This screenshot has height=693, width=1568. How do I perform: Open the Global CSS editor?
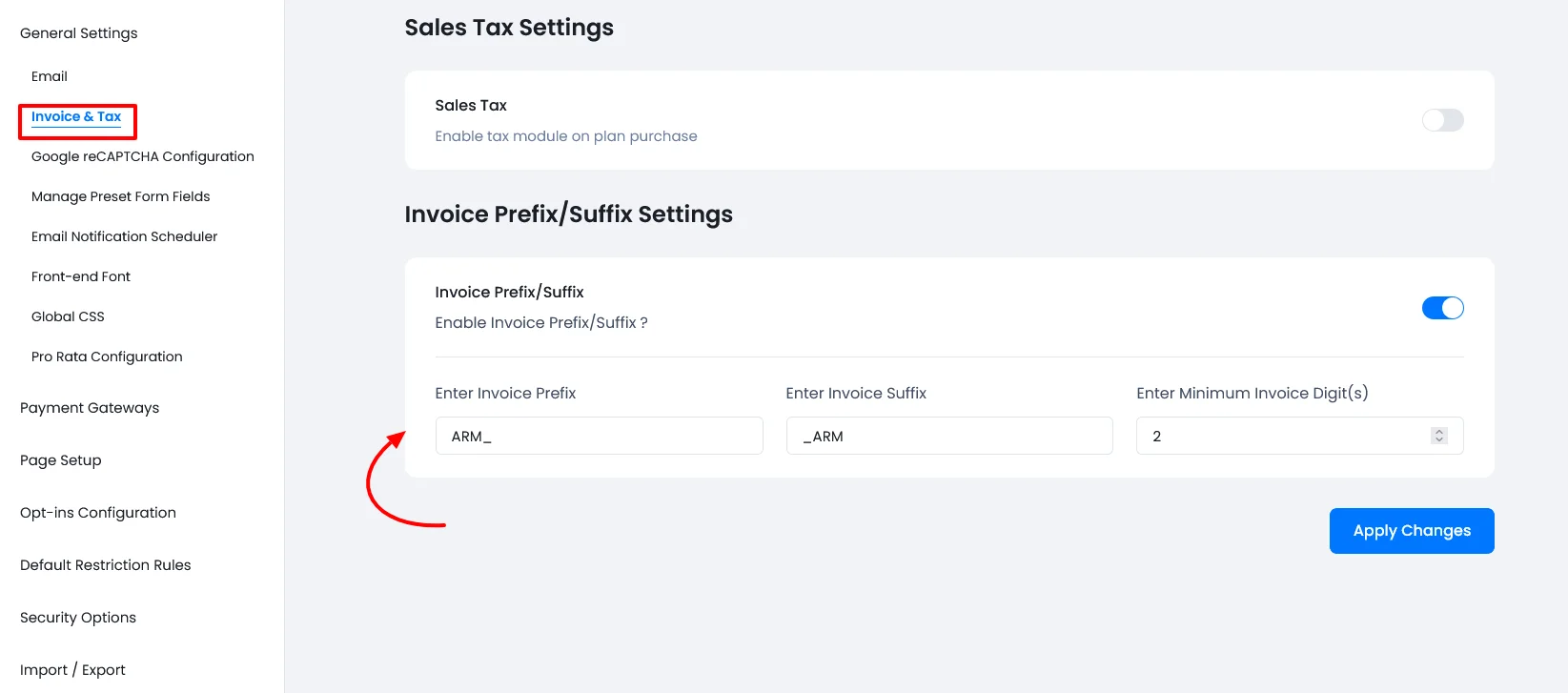click(x=68, y=316)
